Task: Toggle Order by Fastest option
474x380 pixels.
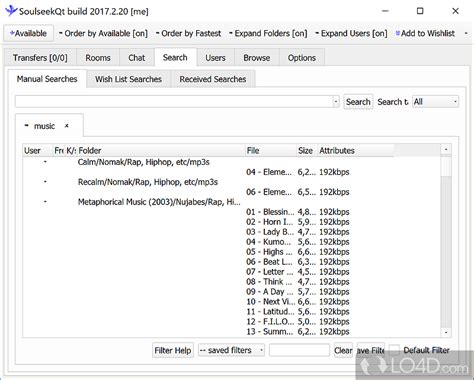Action: 188,33
